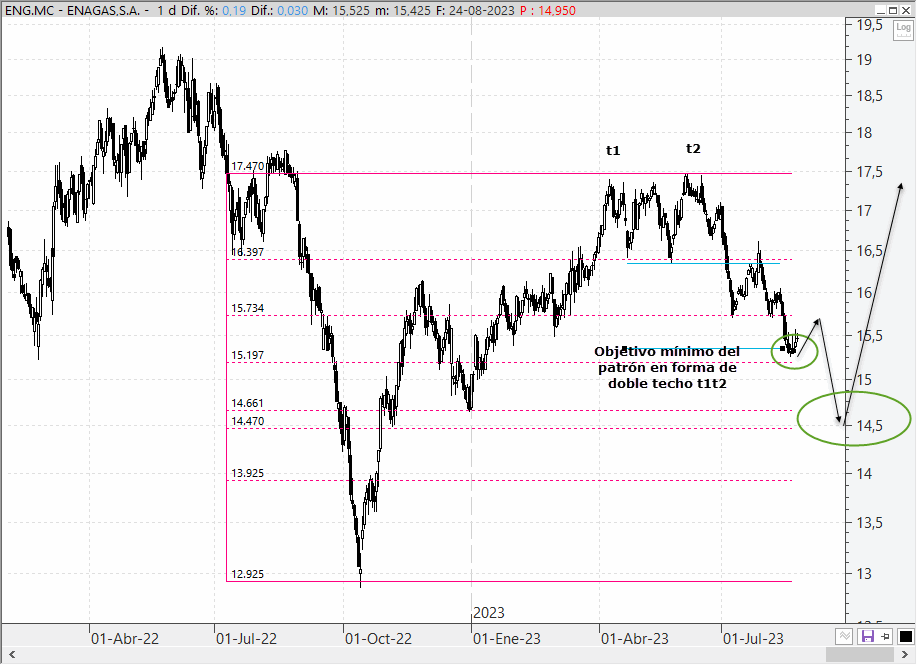Click the Fibonacci label 13.925
Screen dimensions: 917x665
[x=247, y=473]
